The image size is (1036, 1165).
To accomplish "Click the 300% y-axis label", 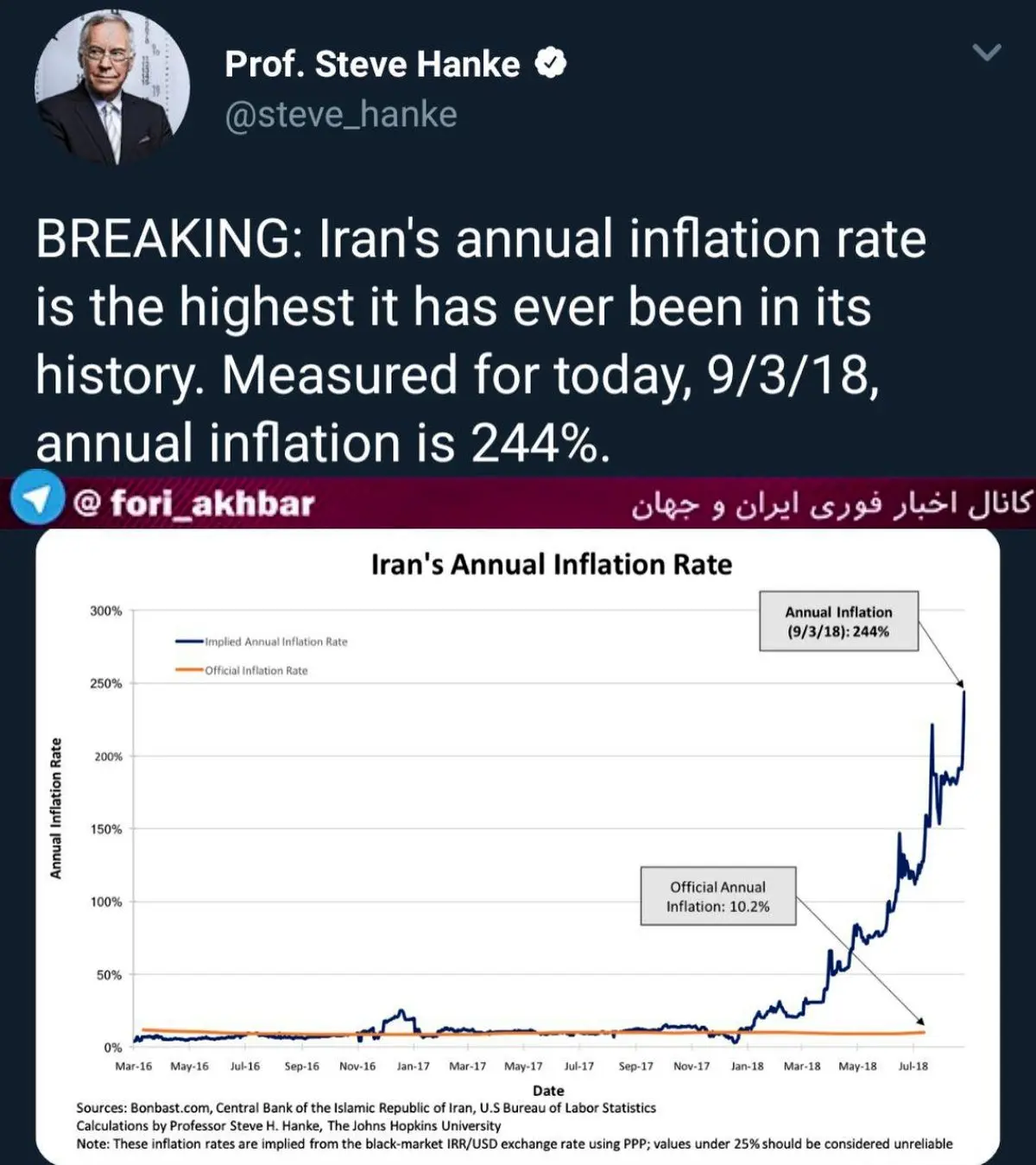I will 106,611.
